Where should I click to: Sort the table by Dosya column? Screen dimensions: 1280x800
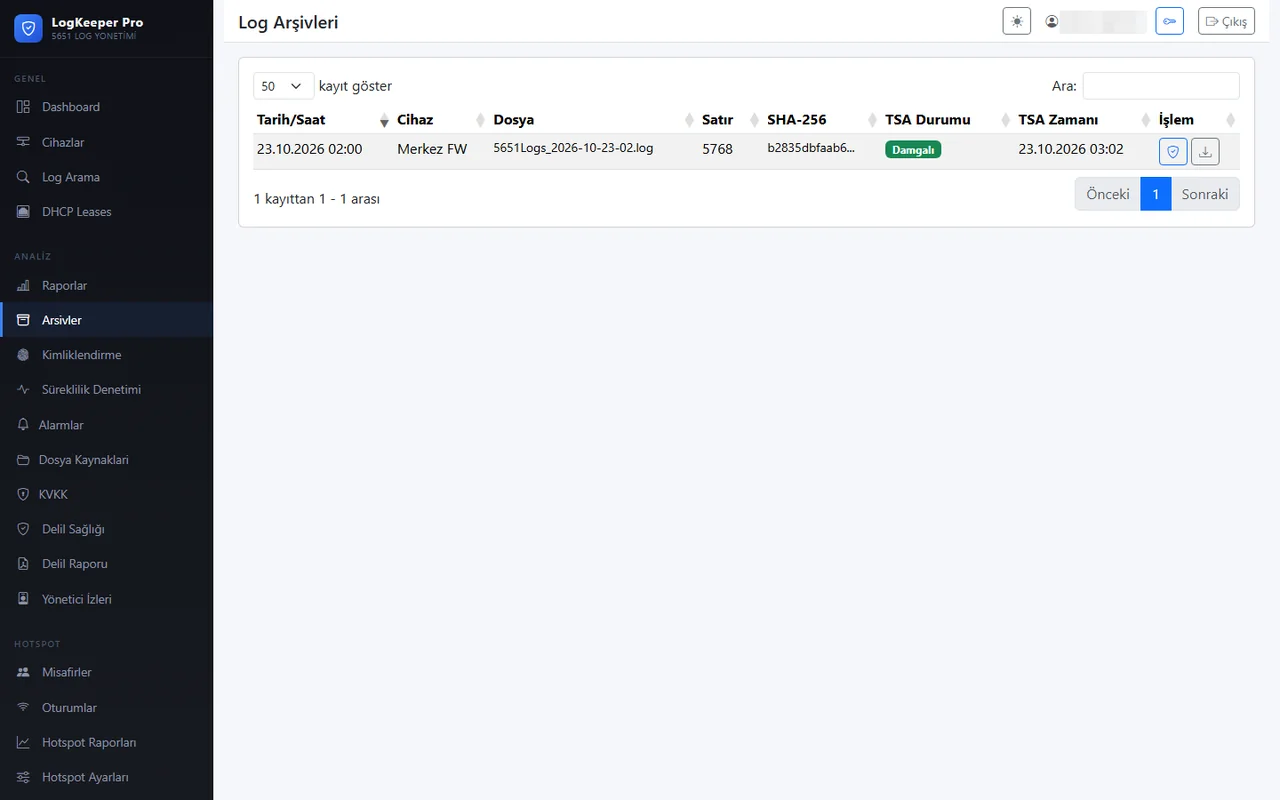click(594, 120)
